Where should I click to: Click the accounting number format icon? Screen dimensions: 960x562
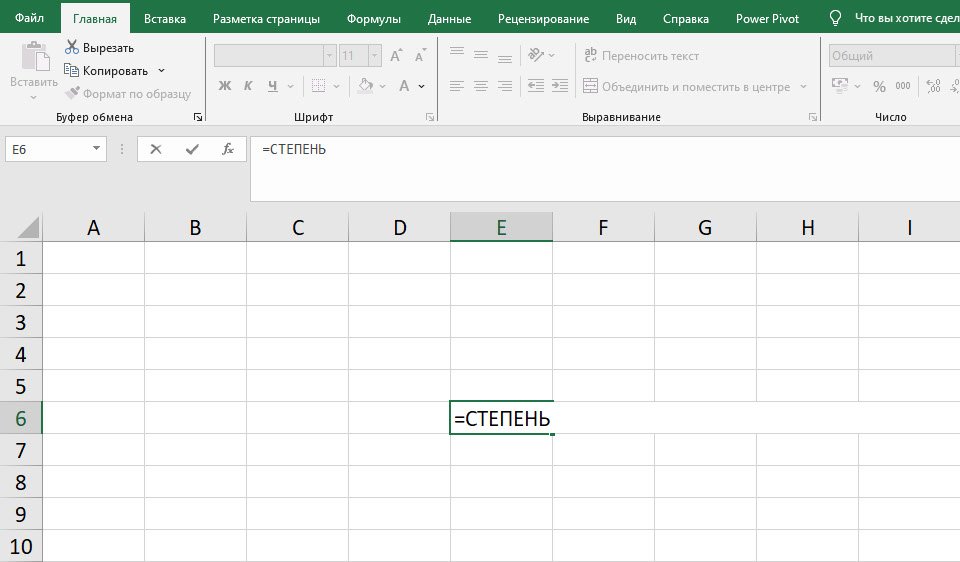[x=840, y=85]
